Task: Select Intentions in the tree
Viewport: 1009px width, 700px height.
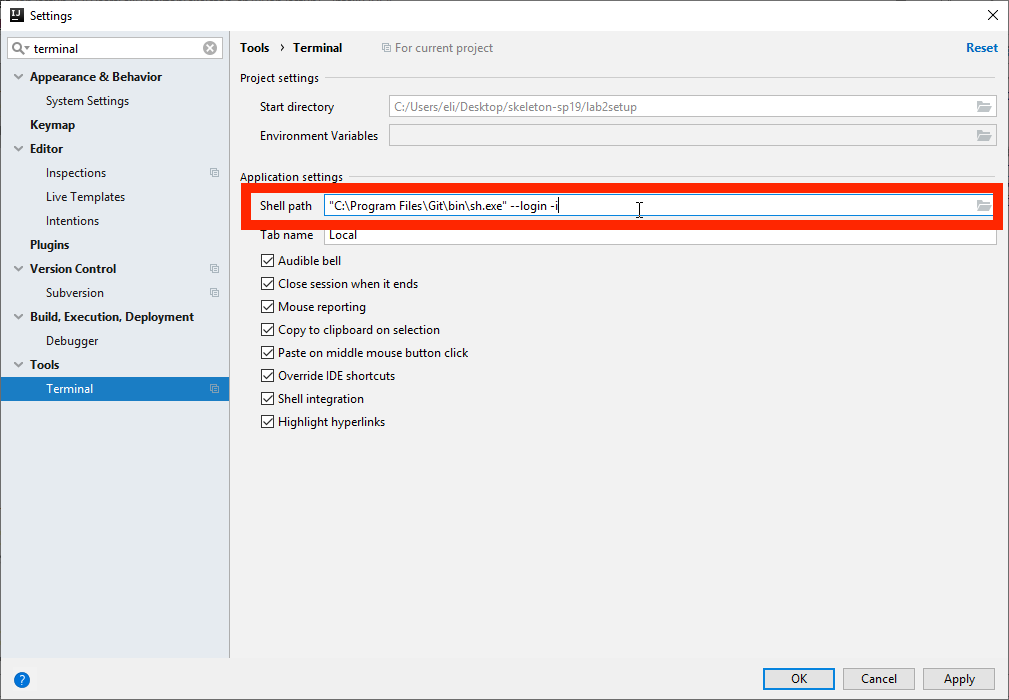Action: [x=73, y=221]
